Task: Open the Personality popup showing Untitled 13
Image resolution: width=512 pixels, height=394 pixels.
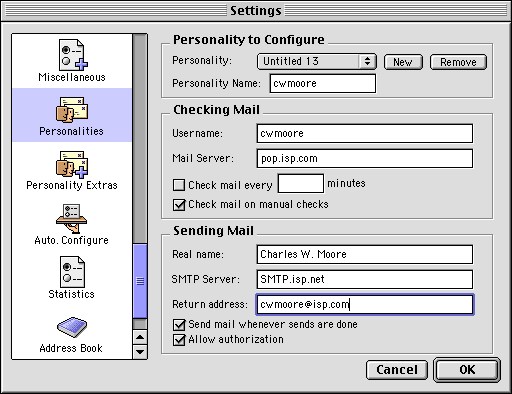Action: click(x=317, y=61)
